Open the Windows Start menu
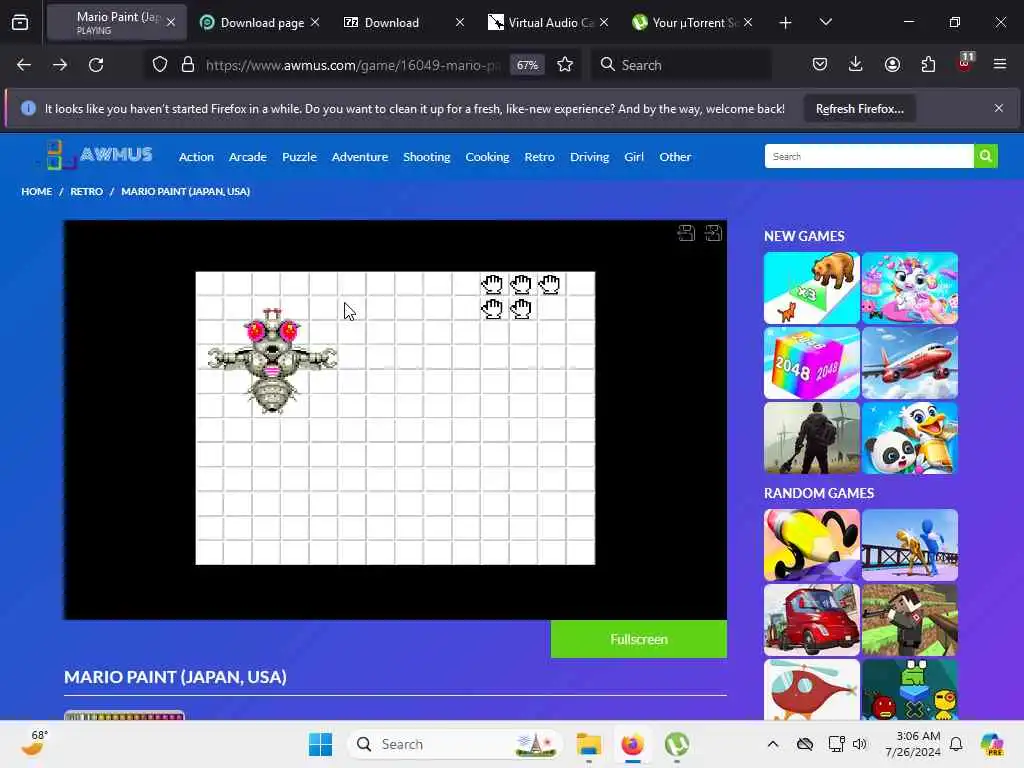Screen dimensions: 1024x768 (x=320, y=744)
